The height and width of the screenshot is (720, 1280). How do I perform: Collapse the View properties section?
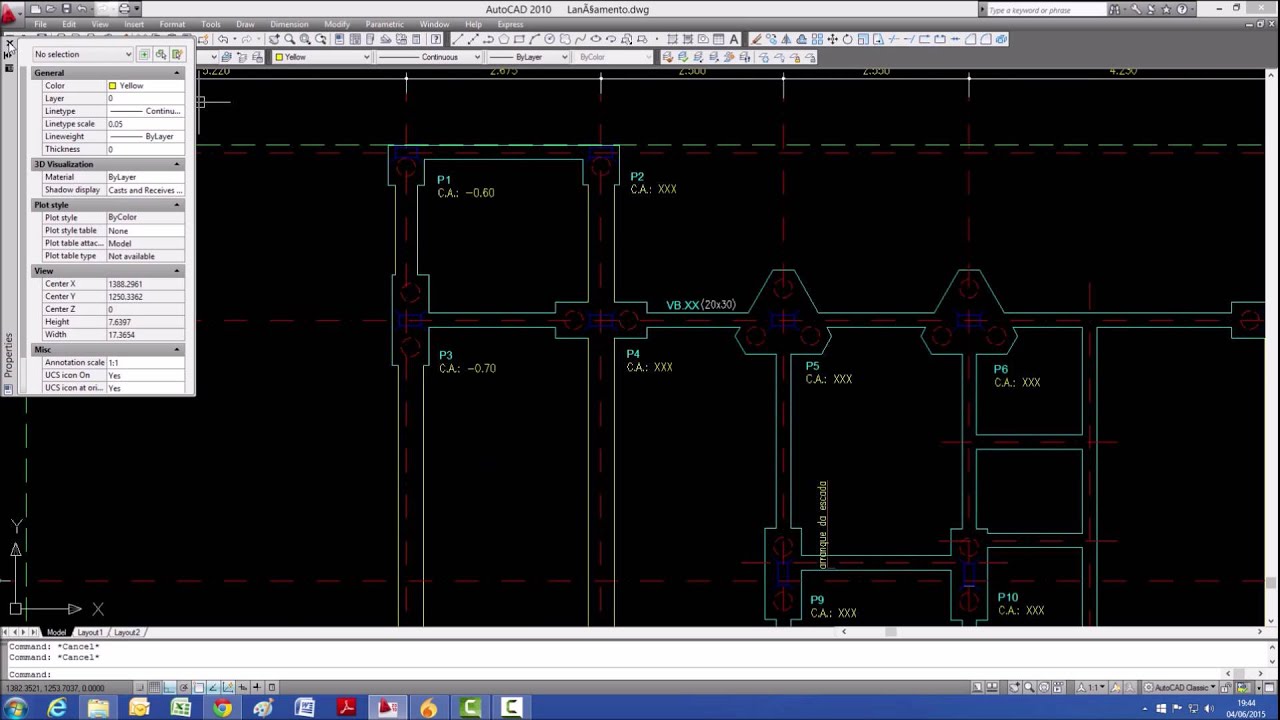177,271
